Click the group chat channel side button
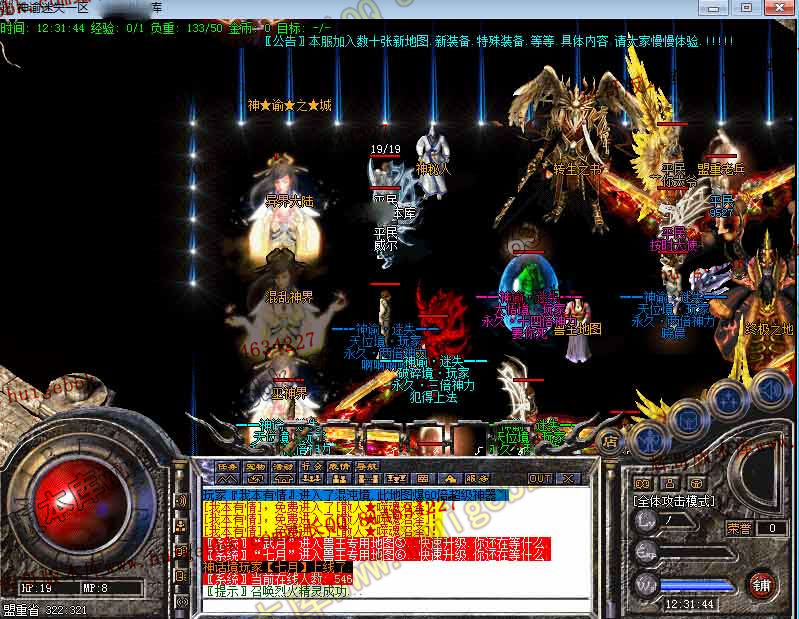 click(x=181, y=526)
